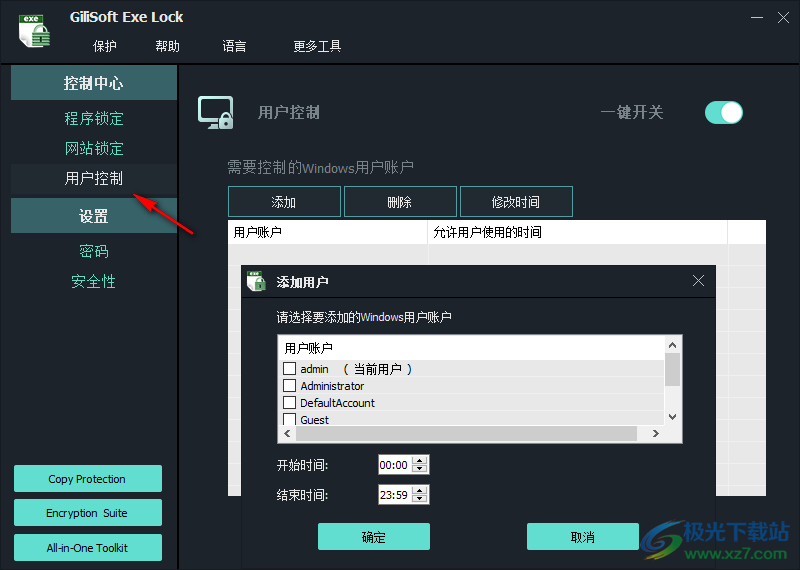Select the Guest row text

[x=314, y=419]
